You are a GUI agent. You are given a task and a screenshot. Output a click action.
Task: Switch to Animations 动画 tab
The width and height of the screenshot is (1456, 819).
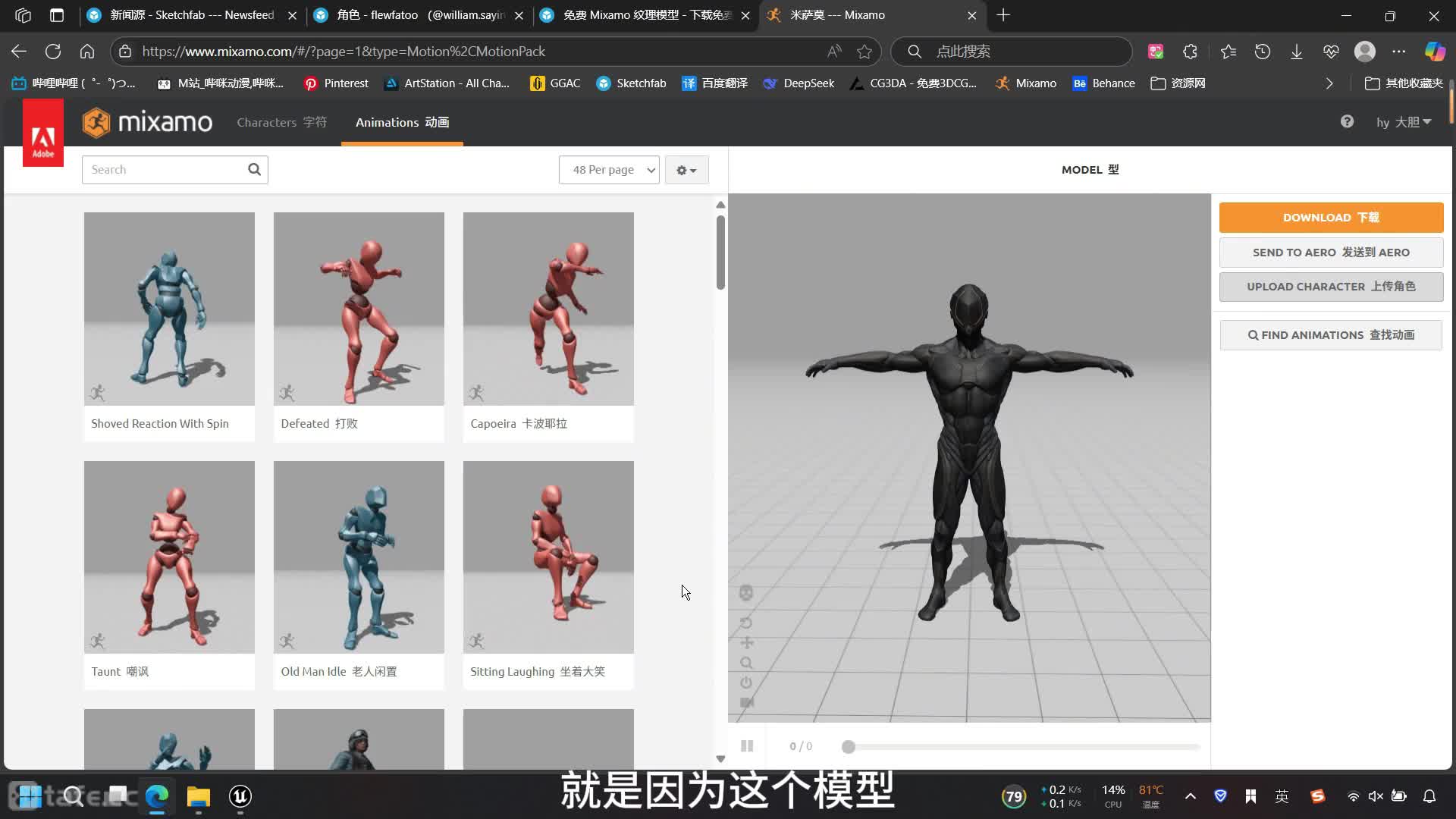(402, 122)
